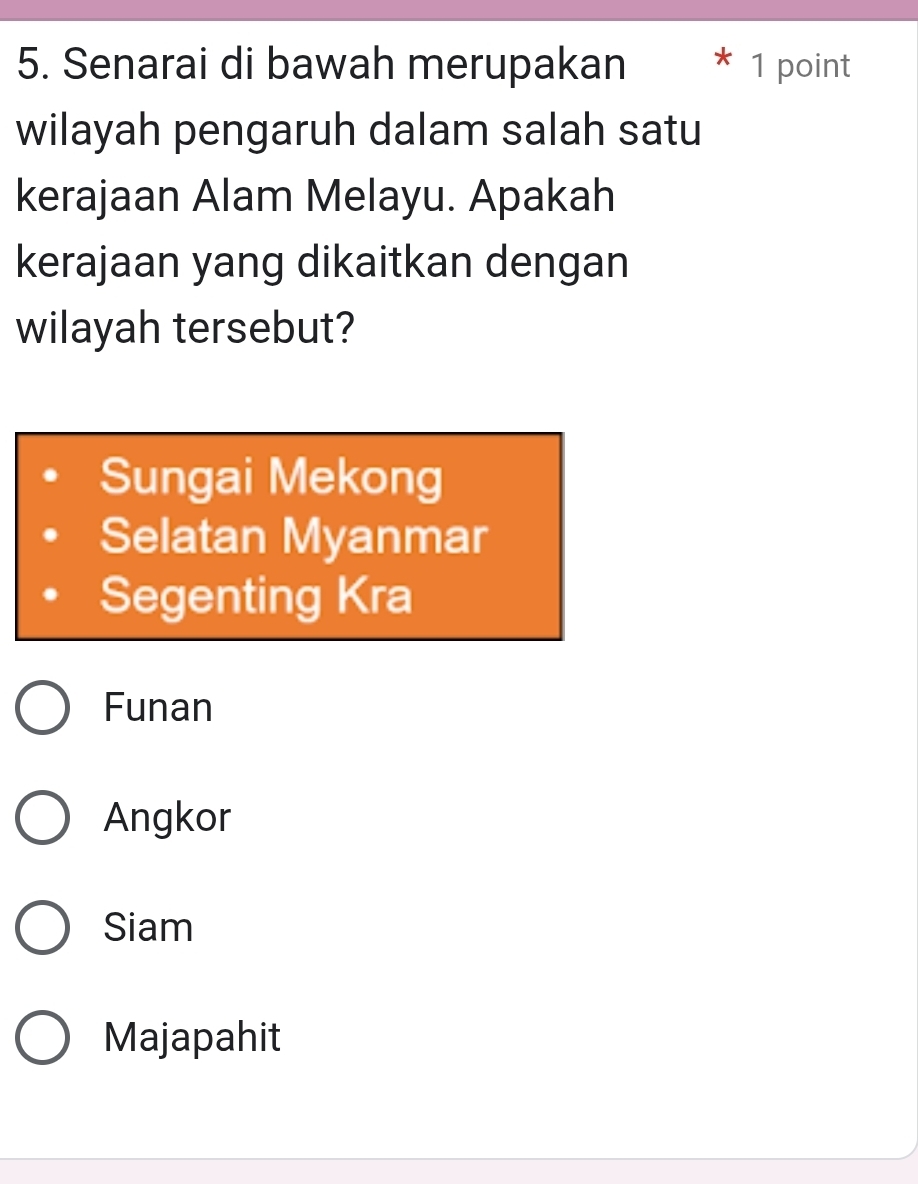Click the "Funan" answer label
918x1184 pixels.
[x=158, y=709]
